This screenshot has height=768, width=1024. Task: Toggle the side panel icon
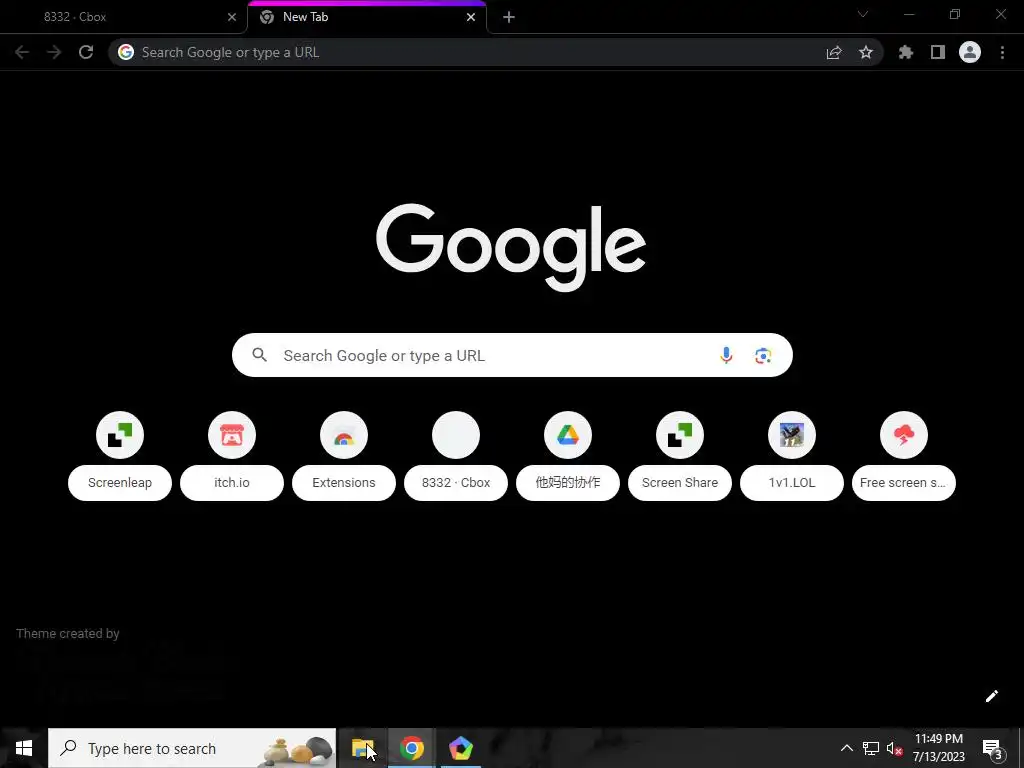pos(938,52)
